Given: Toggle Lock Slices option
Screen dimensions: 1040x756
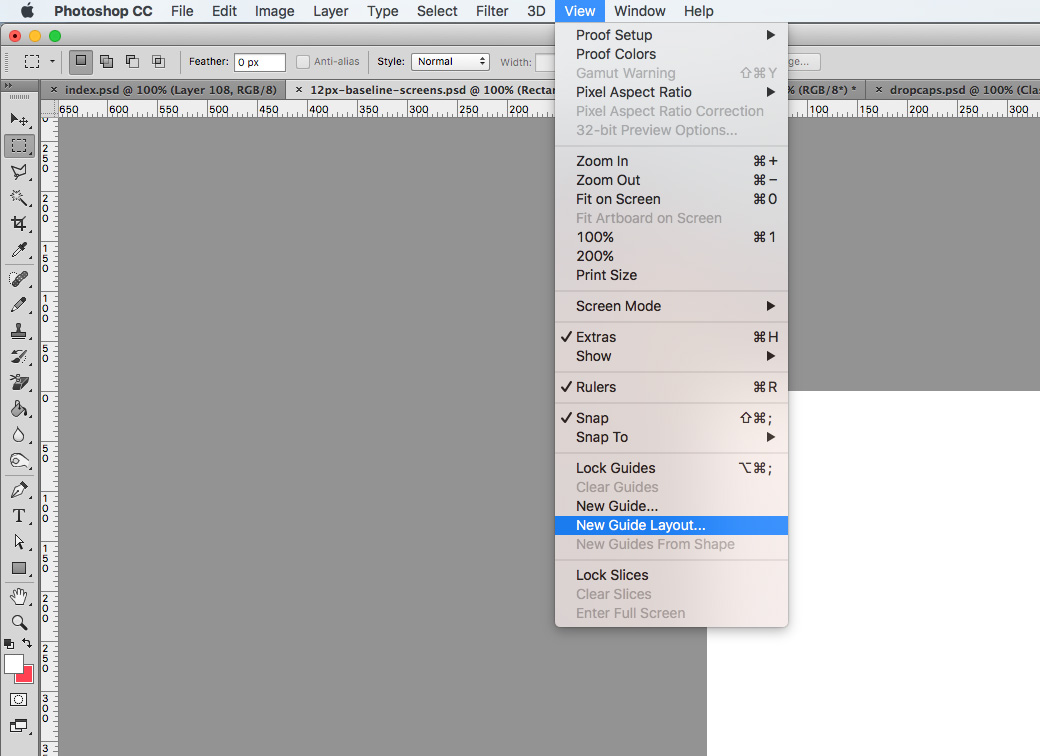Looking at the screenshot, I should point(671,575).
